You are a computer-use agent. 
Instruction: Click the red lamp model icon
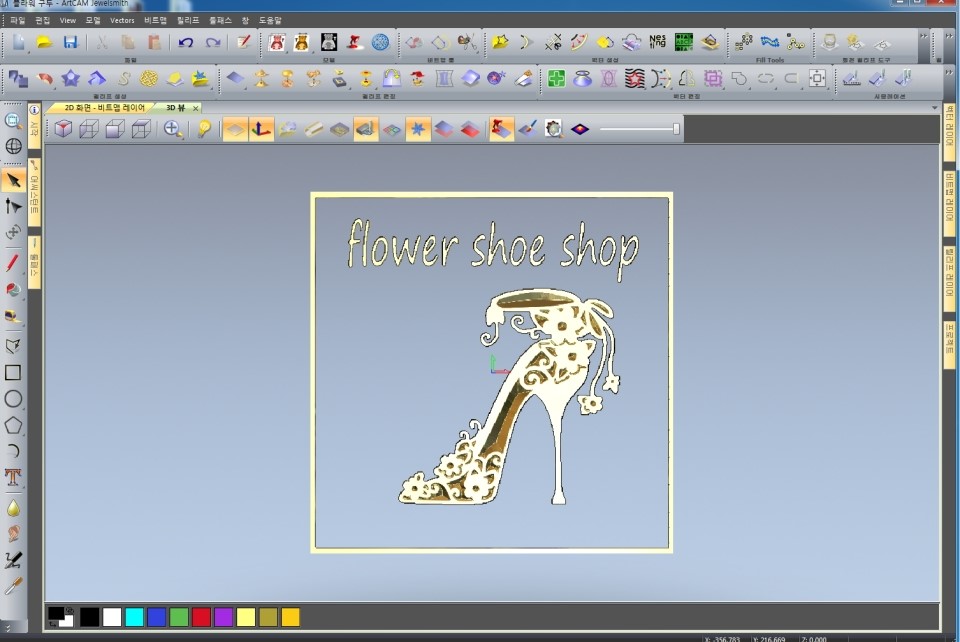click(x=354, y=42)
